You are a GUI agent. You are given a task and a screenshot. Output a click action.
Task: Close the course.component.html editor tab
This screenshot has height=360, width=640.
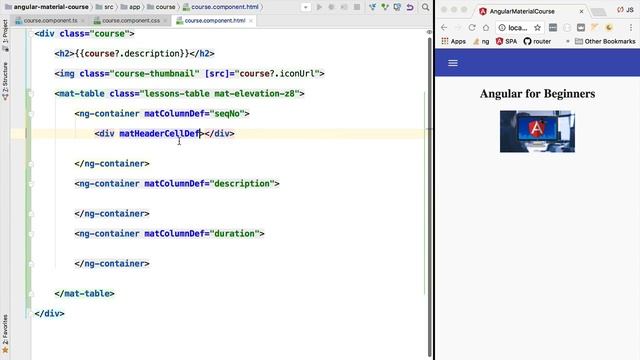tap(251, 20)
